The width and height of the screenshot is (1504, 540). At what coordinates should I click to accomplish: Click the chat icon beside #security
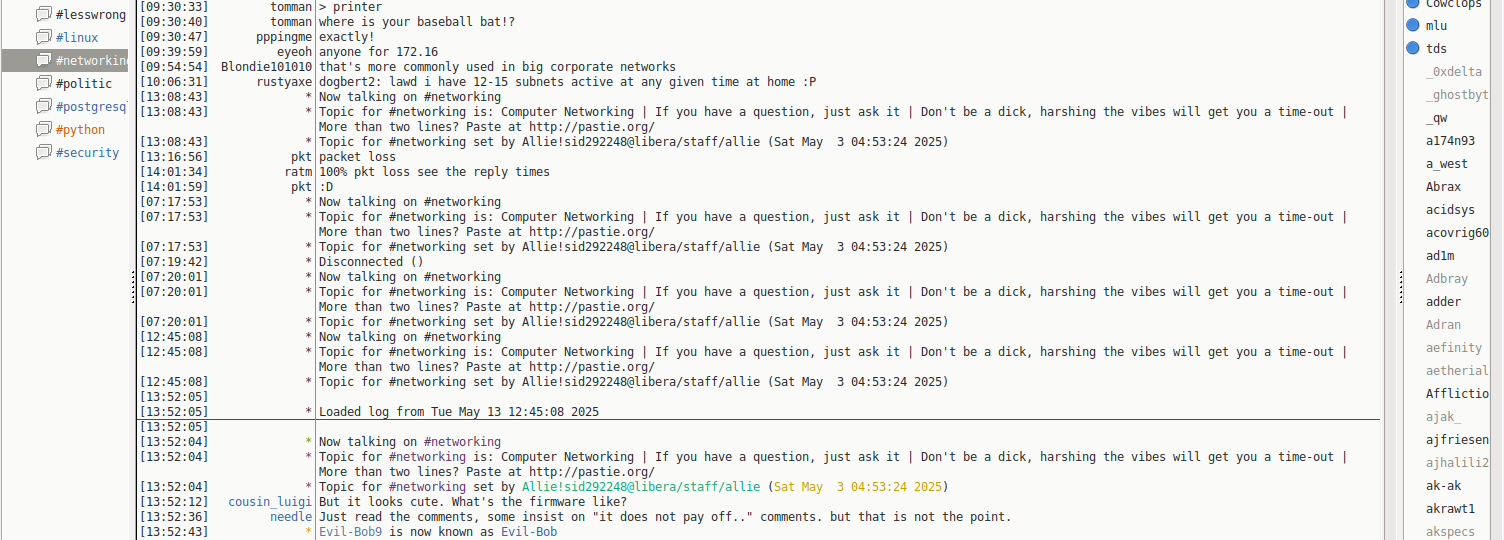[43, 153]
